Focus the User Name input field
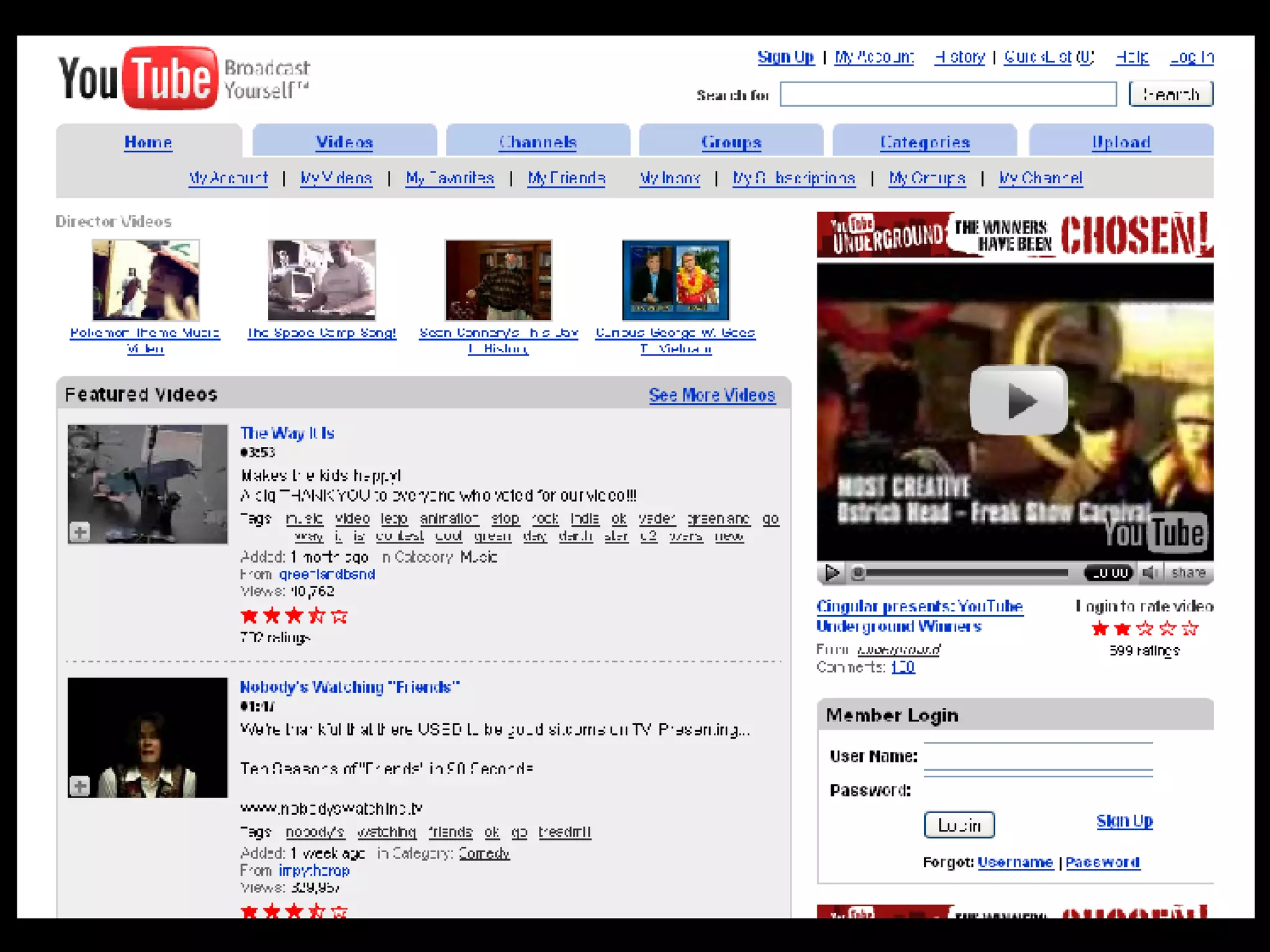 1037,756
